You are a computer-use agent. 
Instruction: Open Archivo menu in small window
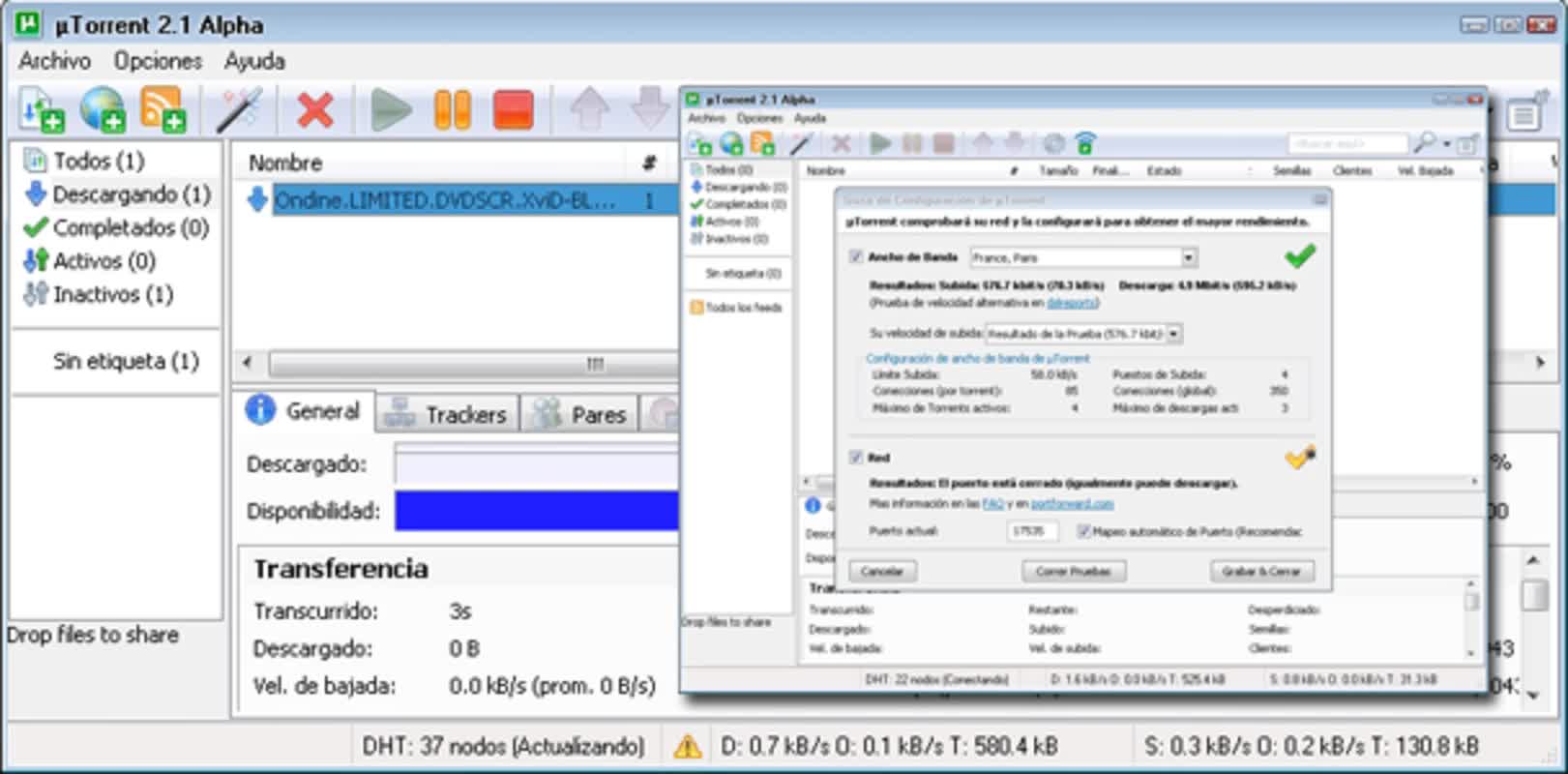click(706, 118)
